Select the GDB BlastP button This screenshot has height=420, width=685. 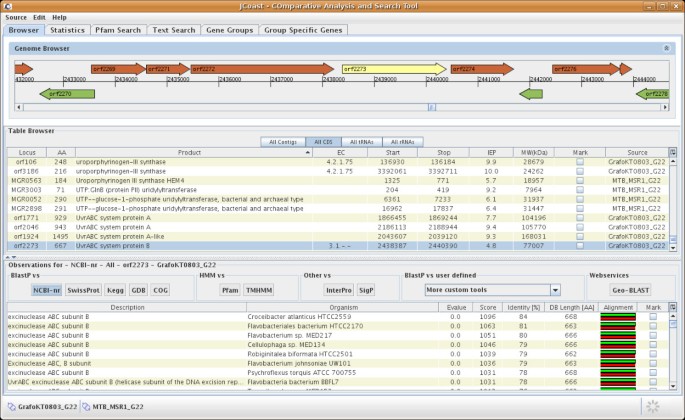coord(138,290)
